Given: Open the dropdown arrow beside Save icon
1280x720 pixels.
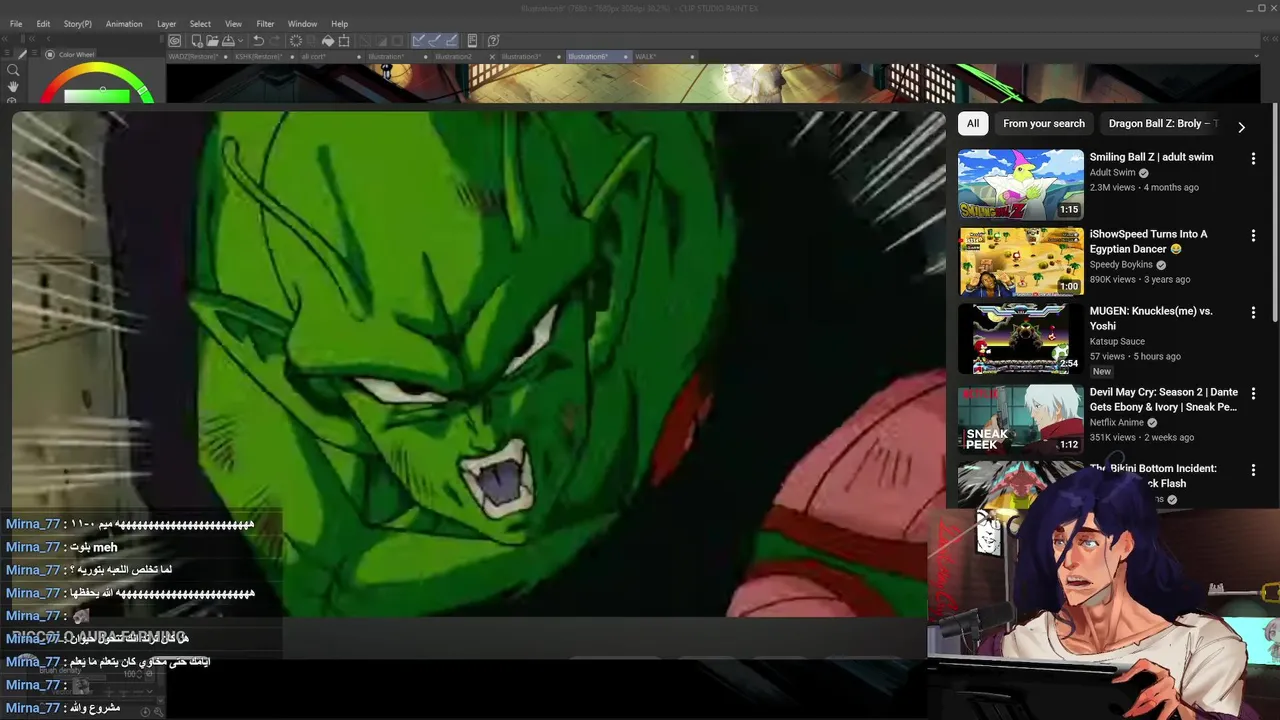Looking at the screenshot, I should (241, 41).
